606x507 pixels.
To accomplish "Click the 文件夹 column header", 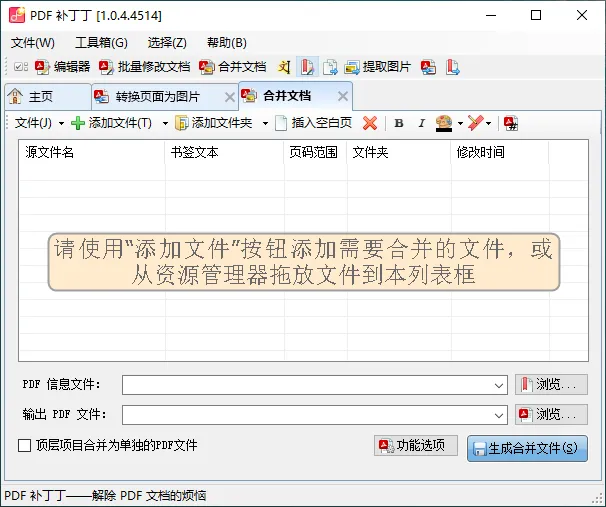I will tap(399, 152).
